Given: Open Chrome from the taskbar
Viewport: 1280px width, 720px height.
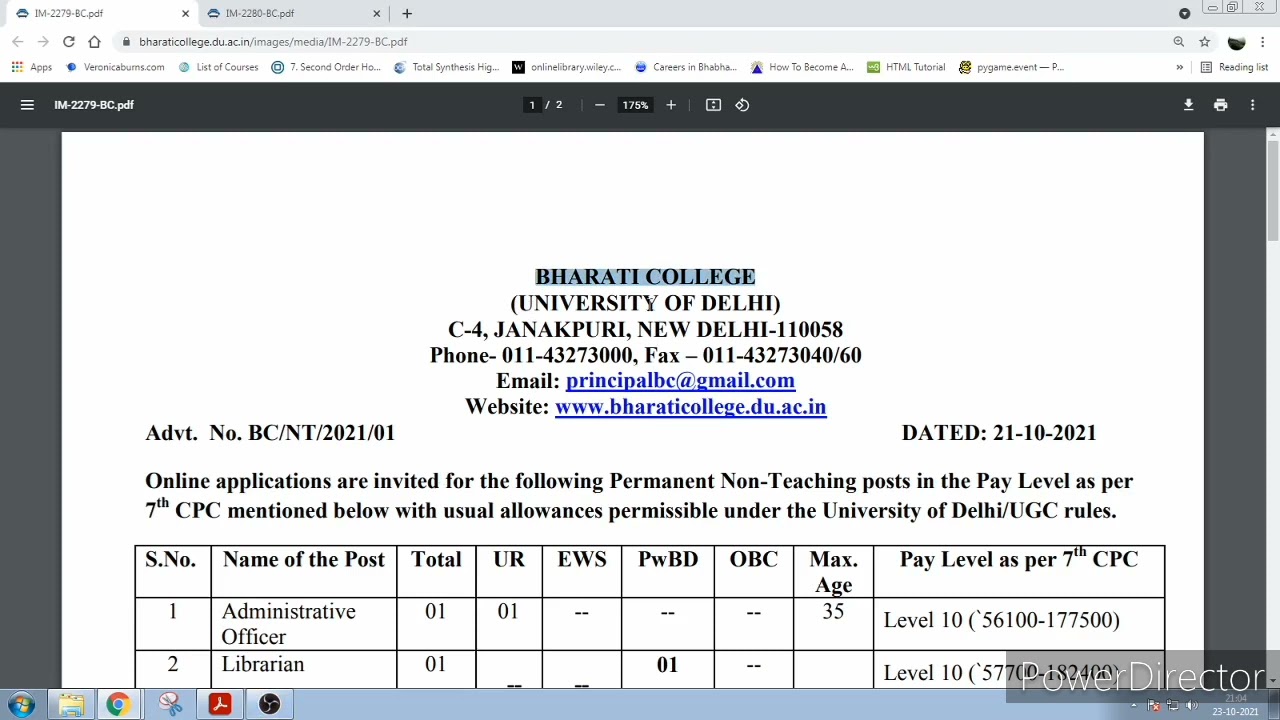Looking at the screenshot, I should pos(118,704).
